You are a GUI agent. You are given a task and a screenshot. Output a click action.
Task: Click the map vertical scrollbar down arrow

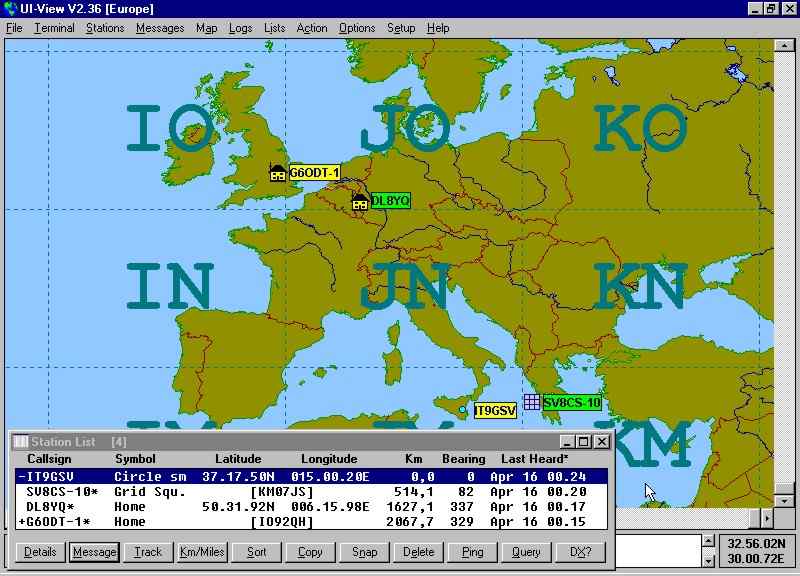tap(784, 501)
